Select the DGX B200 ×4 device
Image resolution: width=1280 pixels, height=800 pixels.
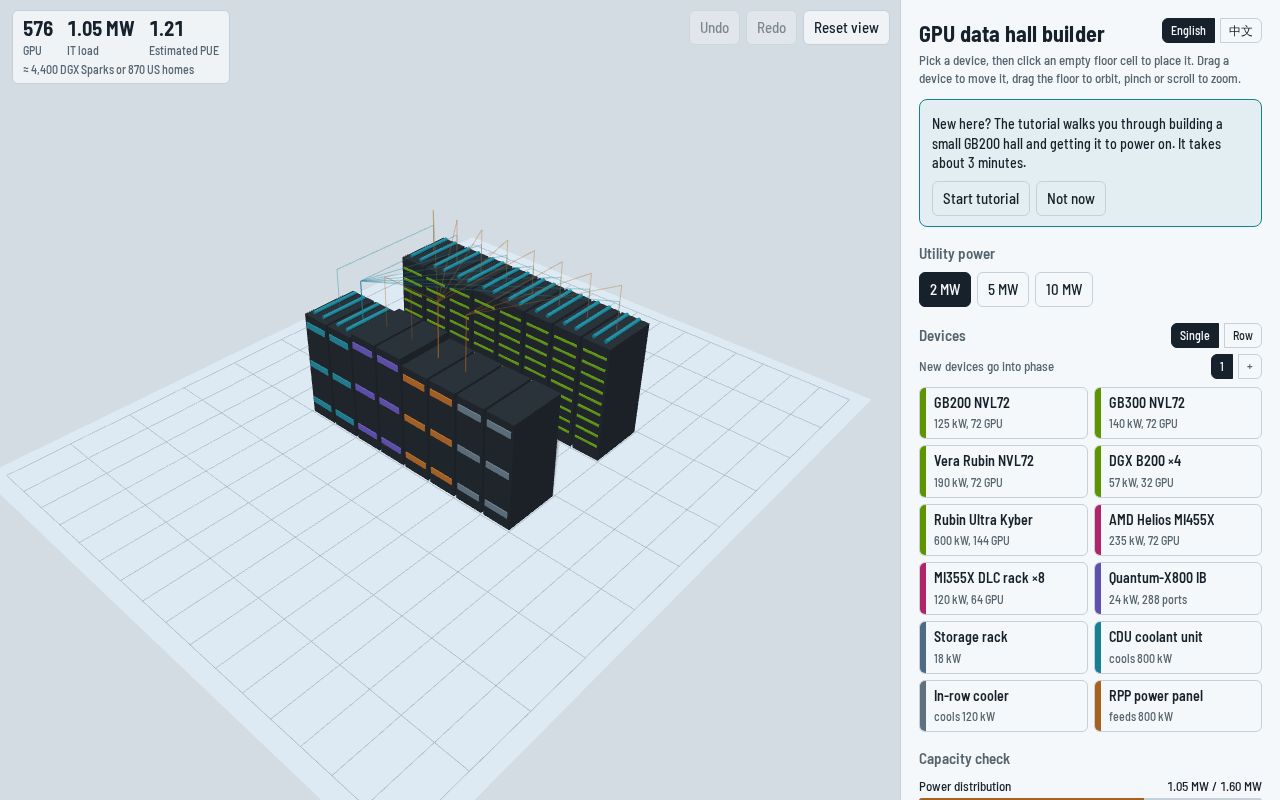point(1178,471)
